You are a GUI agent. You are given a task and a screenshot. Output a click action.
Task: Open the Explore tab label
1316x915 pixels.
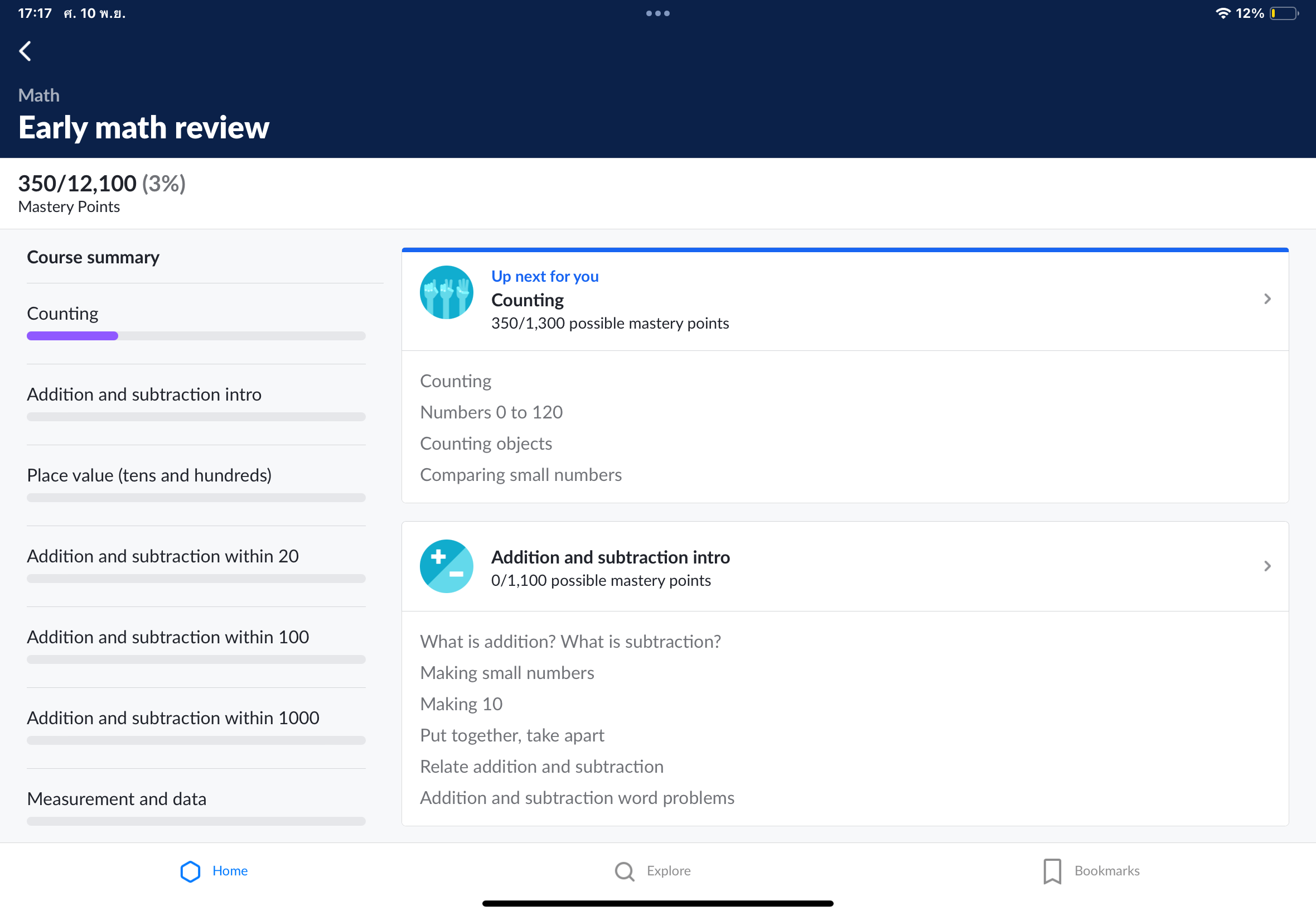[x=669, y=870]
